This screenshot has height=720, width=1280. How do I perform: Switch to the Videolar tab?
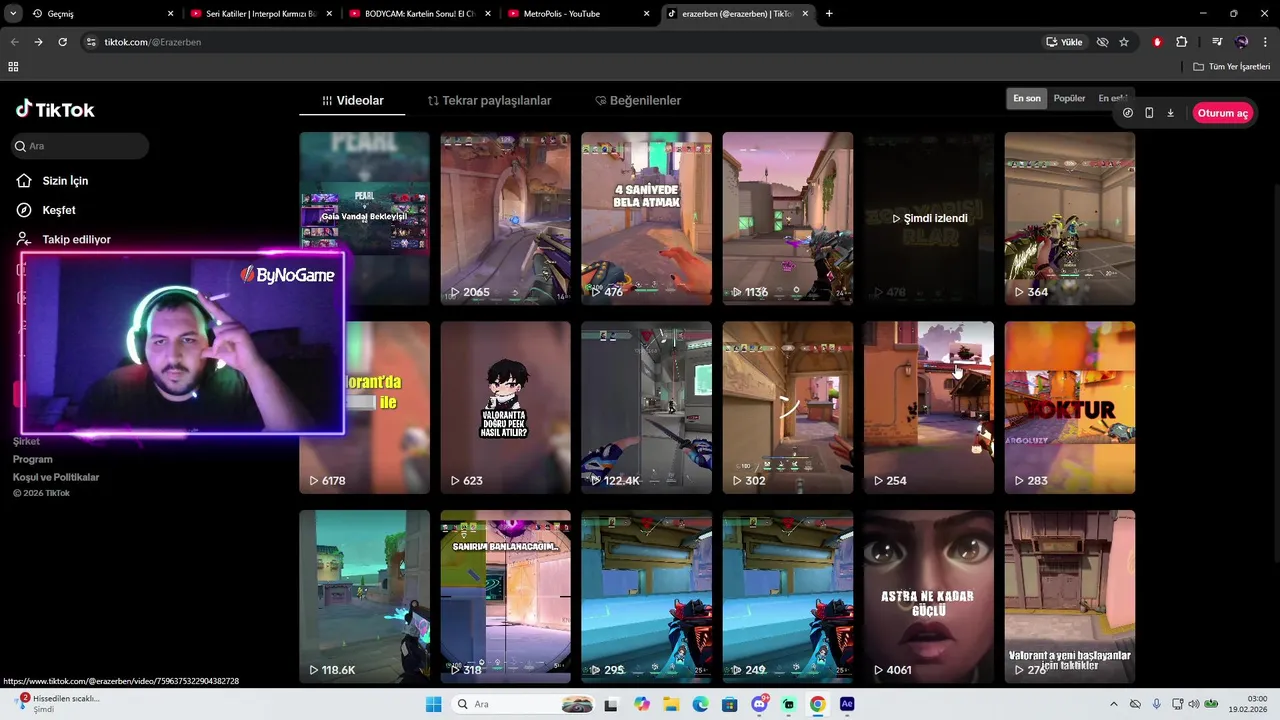[352, 101]
